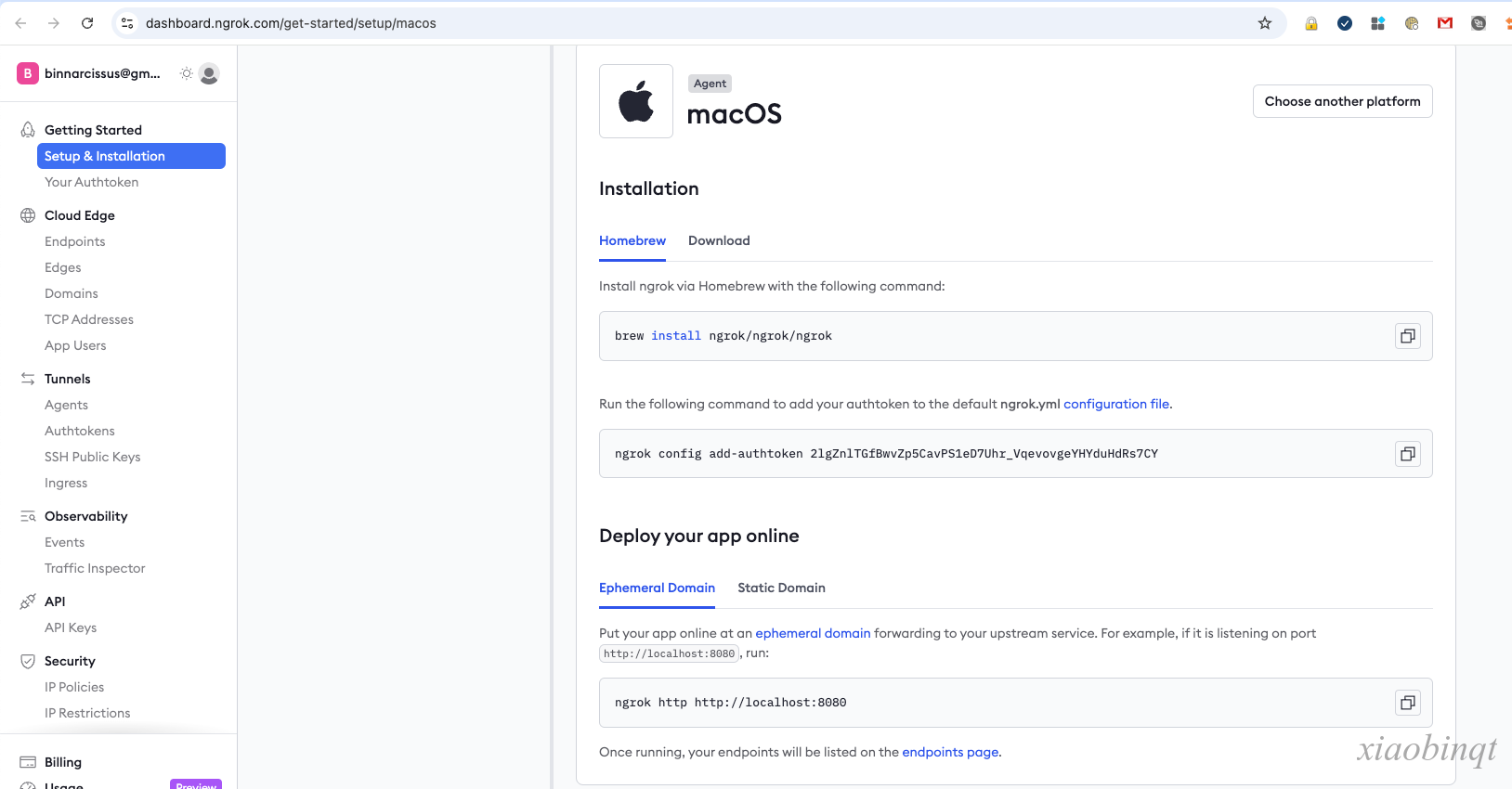Open Ingress in sidebar

[x=66, y=483]
